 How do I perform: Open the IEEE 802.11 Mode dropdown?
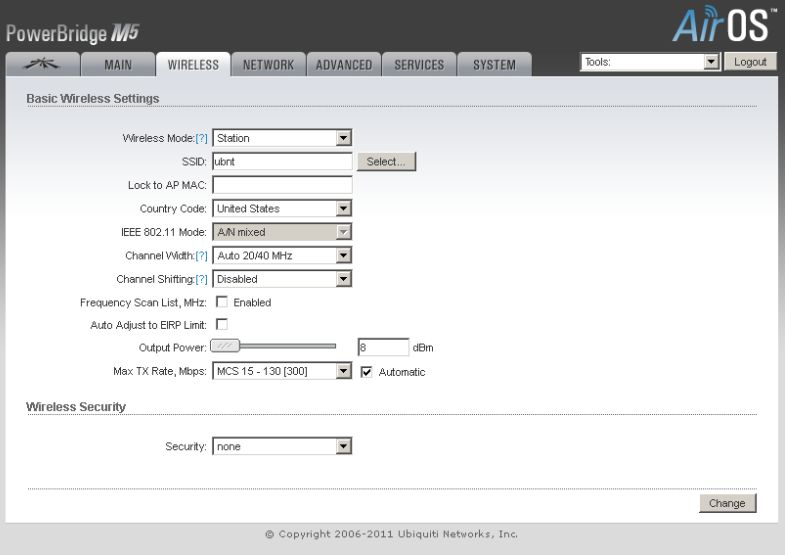(x=282, y=232)
